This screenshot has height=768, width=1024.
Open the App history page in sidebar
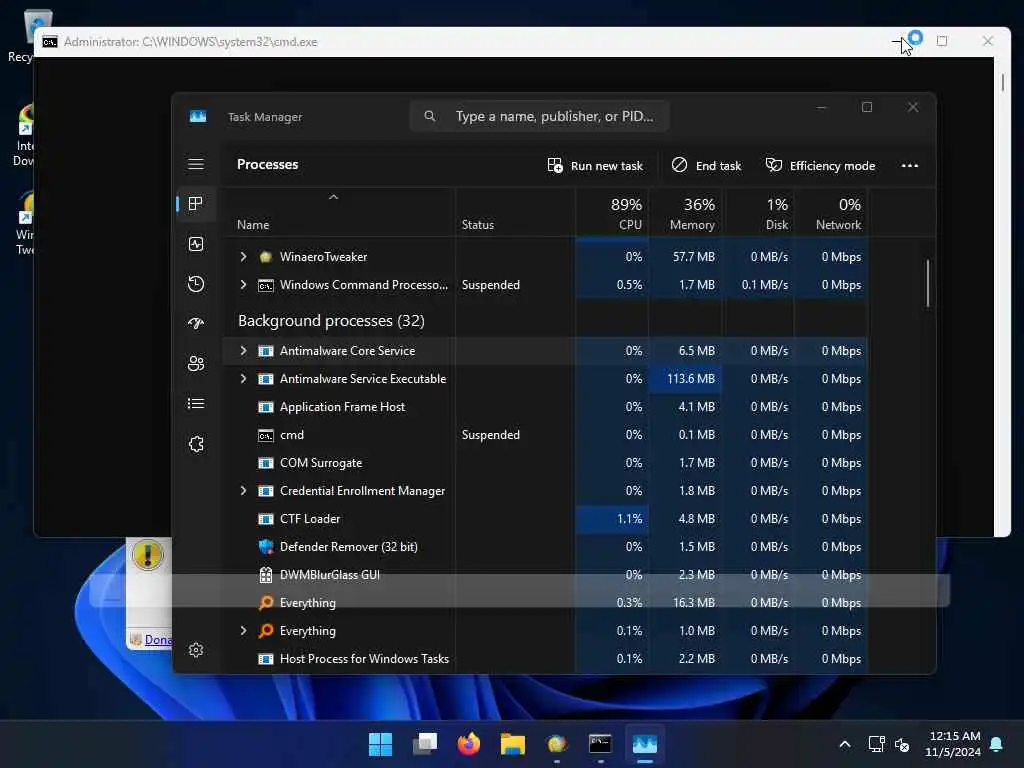196,284
